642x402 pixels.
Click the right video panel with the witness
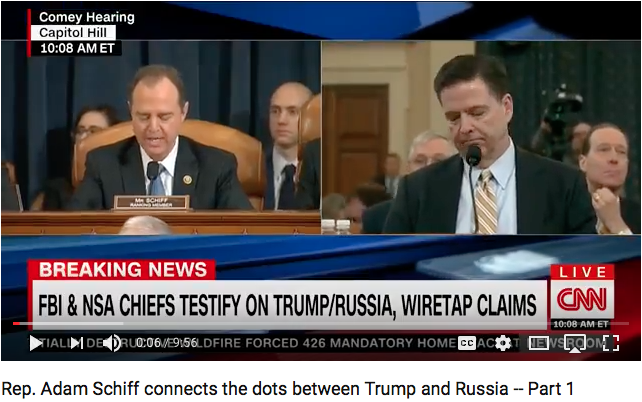coord(481,137)
